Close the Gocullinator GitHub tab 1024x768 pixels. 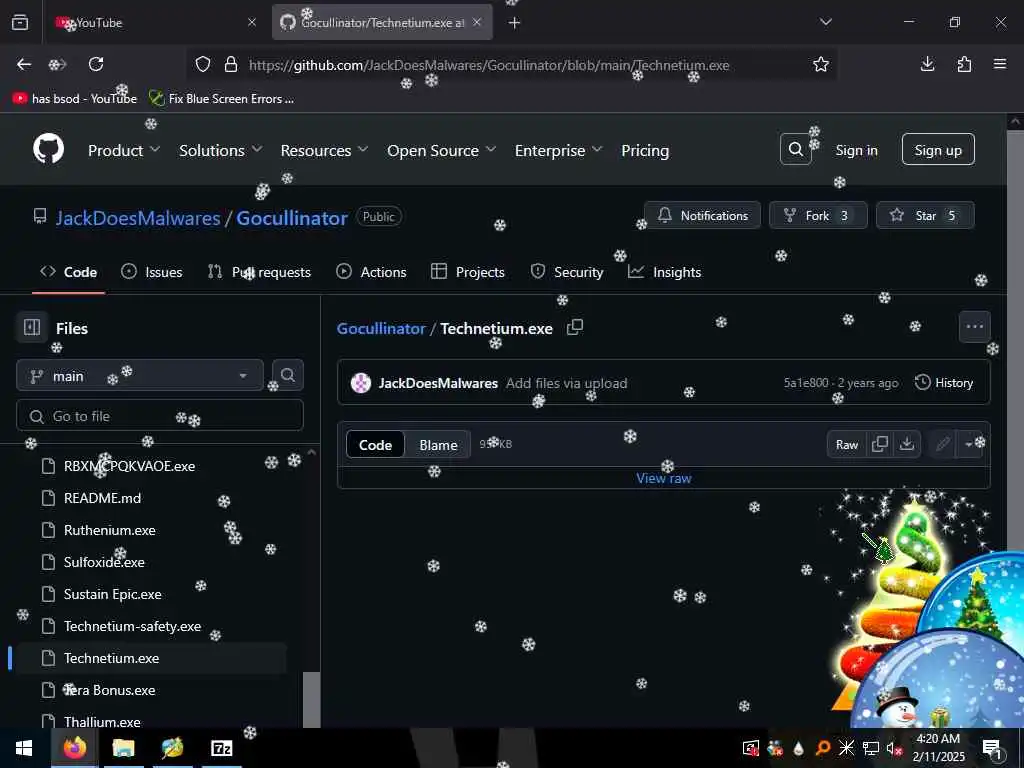pos(477,22)
